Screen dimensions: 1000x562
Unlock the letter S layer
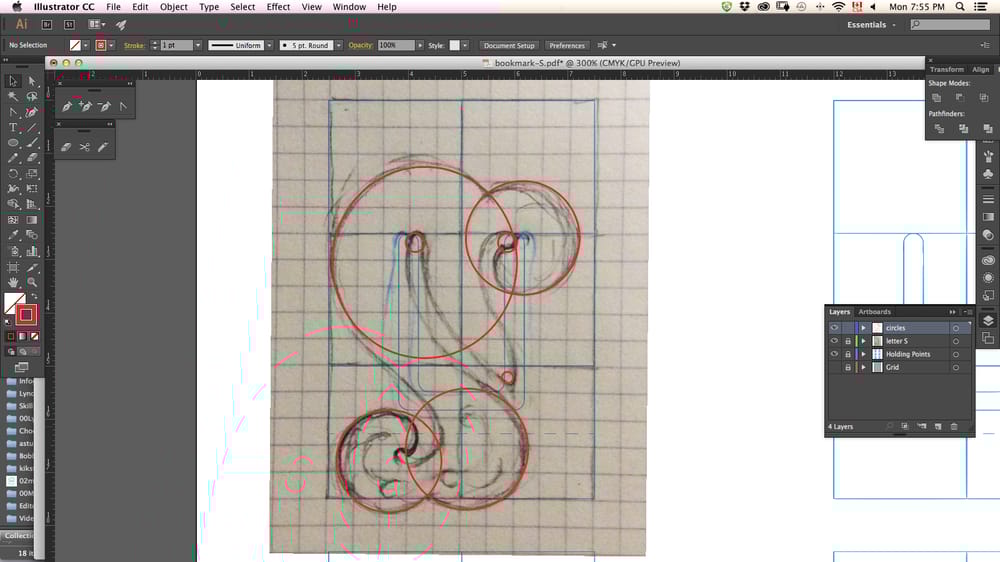848,341
